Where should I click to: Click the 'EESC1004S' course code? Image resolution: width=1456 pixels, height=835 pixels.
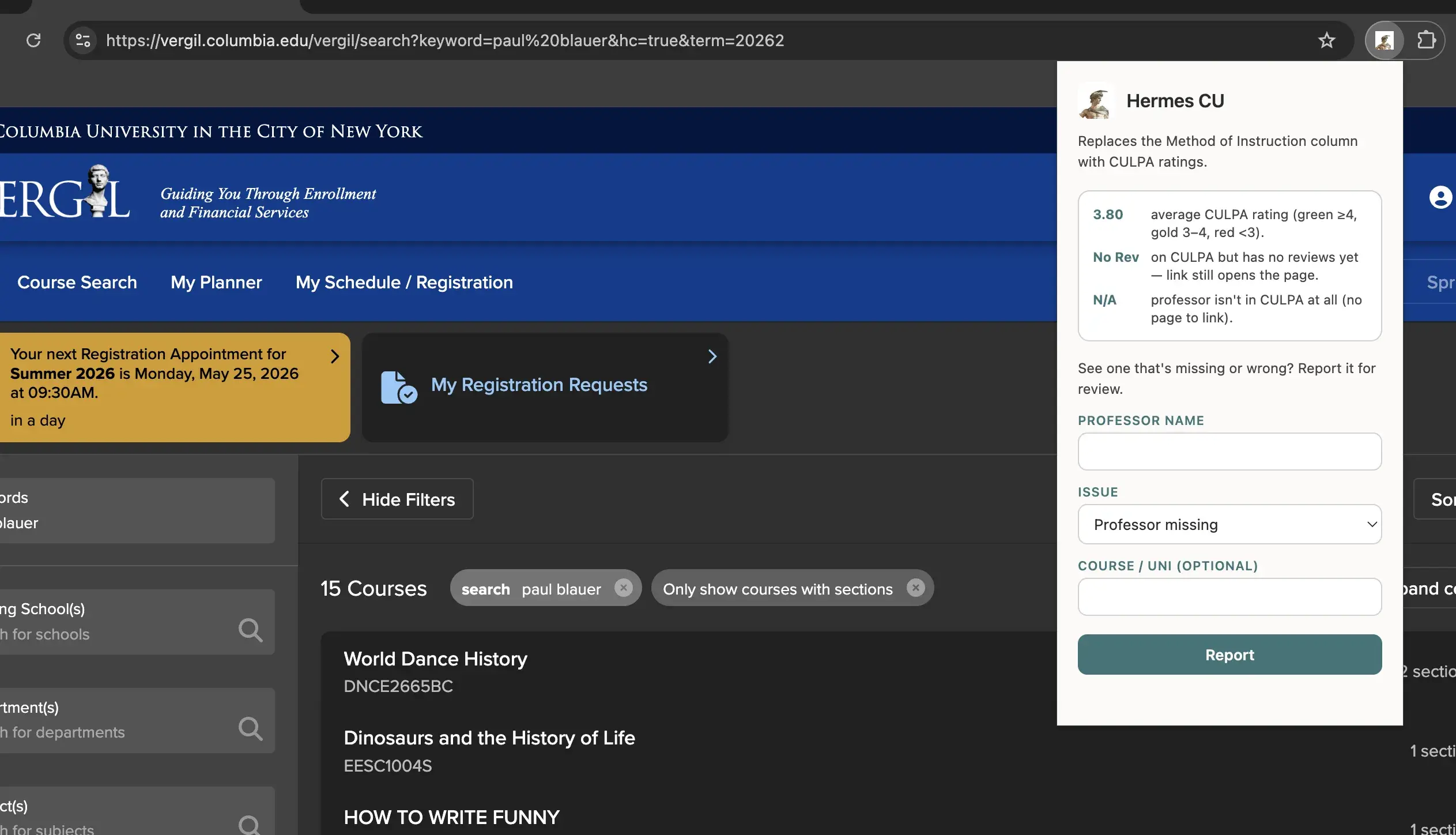point(387,766)
